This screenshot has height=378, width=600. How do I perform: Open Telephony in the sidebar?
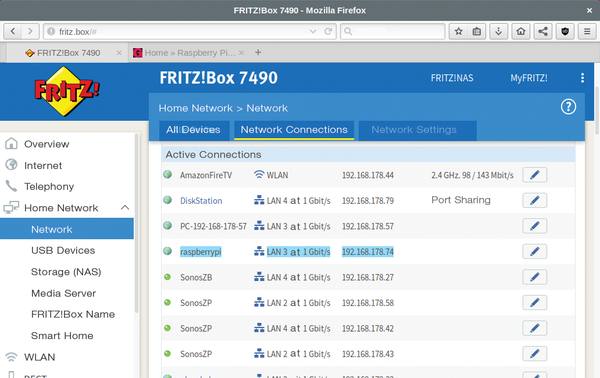pyautogui.click(x=49, y=187)
